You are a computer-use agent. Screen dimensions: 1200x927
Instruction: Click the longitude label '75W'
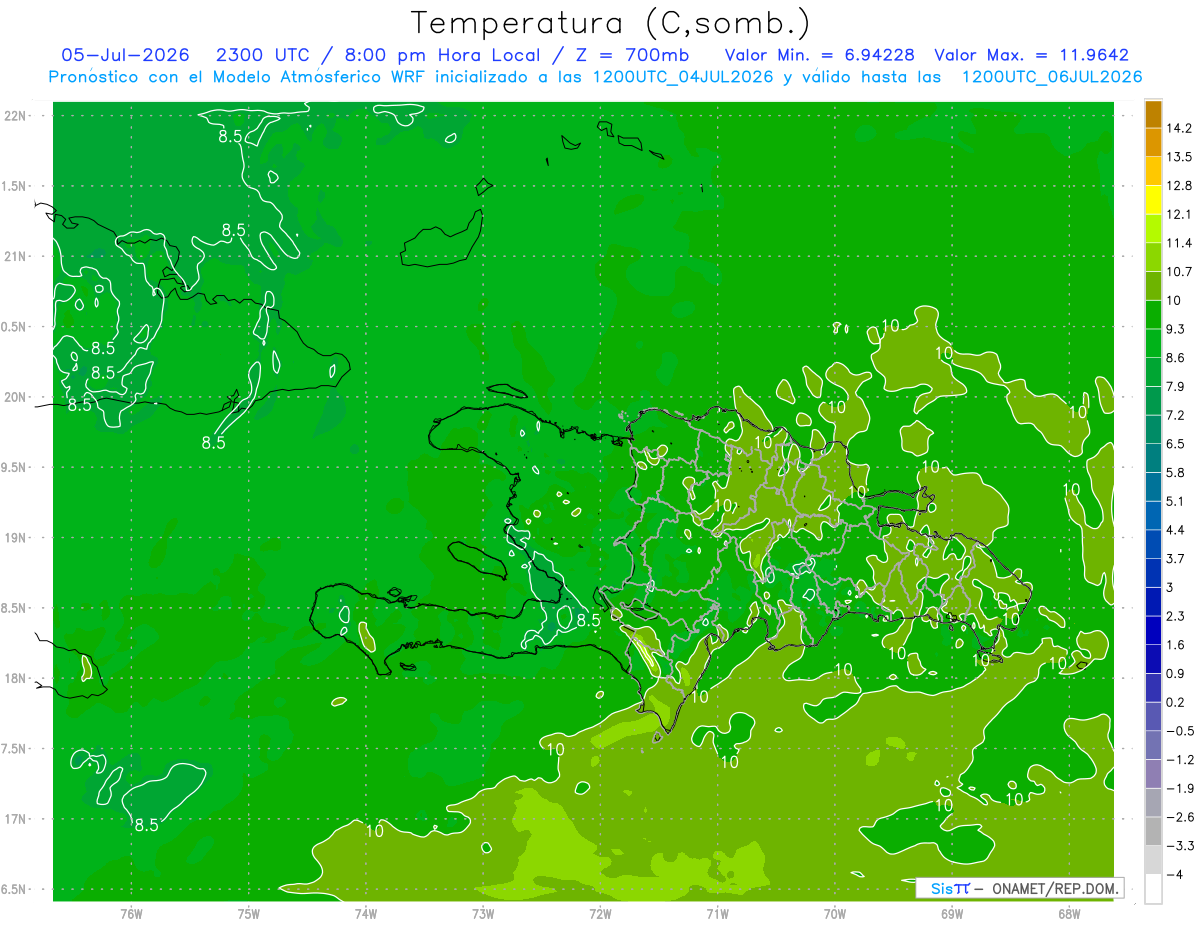248,914
